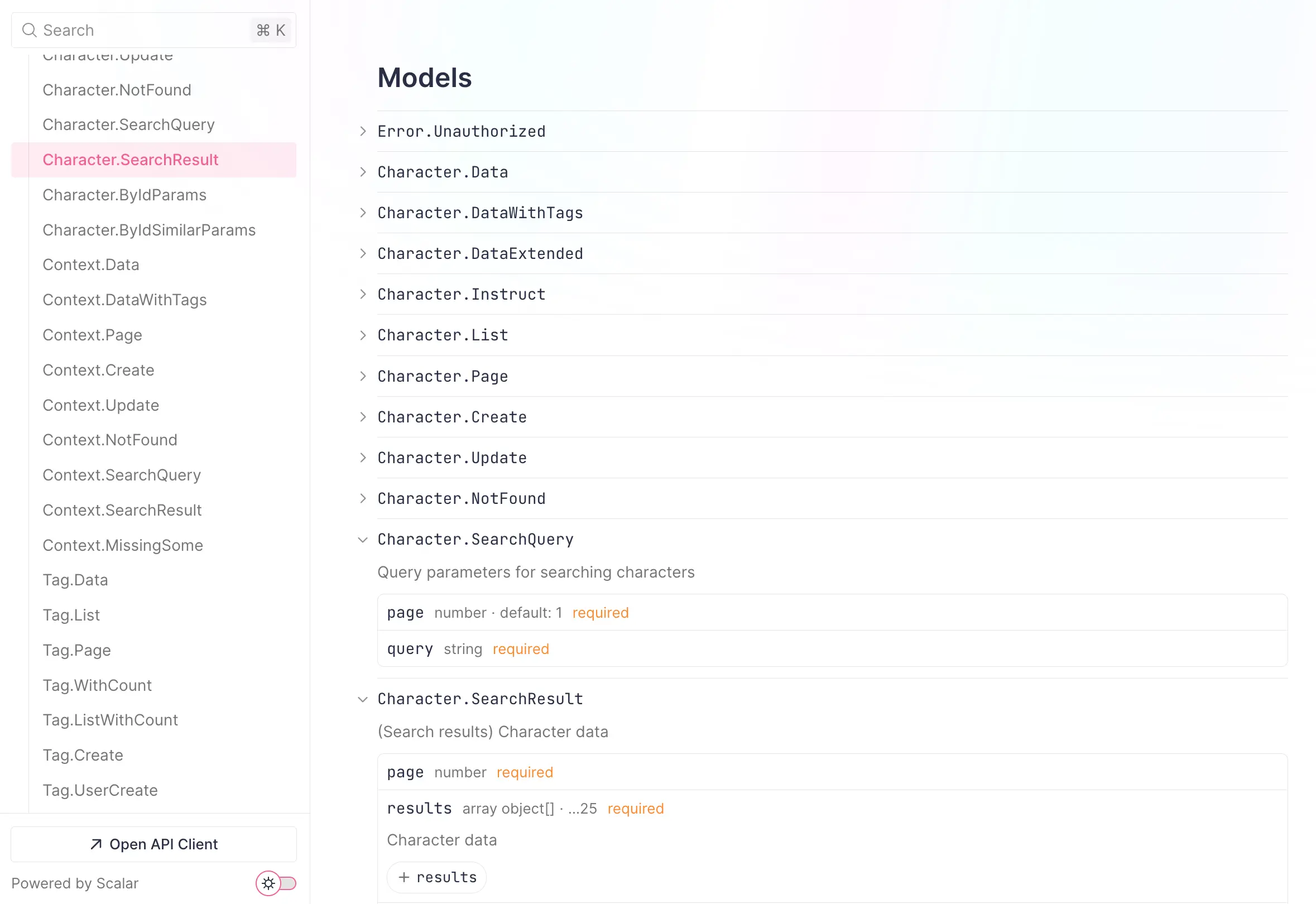1316x904 pixels.
Task: Expand the Character.Data model chevron
Action: click(363, 172)
